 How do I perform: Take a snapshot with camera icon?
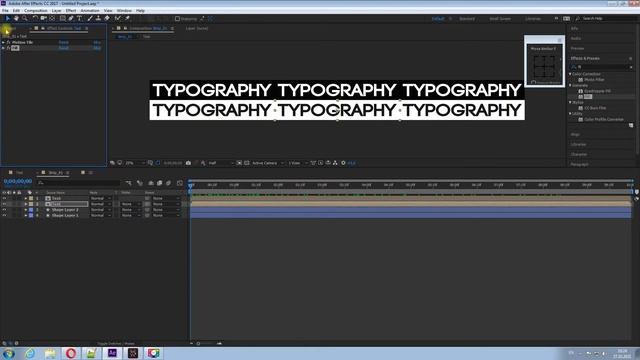pos(188,163)
